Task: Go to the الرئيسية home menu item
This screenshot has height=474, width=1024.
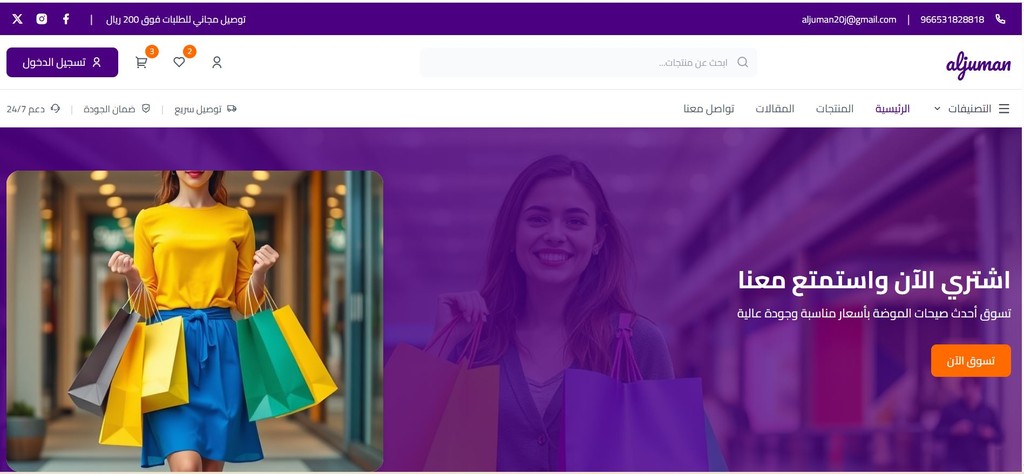Action: 892,108
